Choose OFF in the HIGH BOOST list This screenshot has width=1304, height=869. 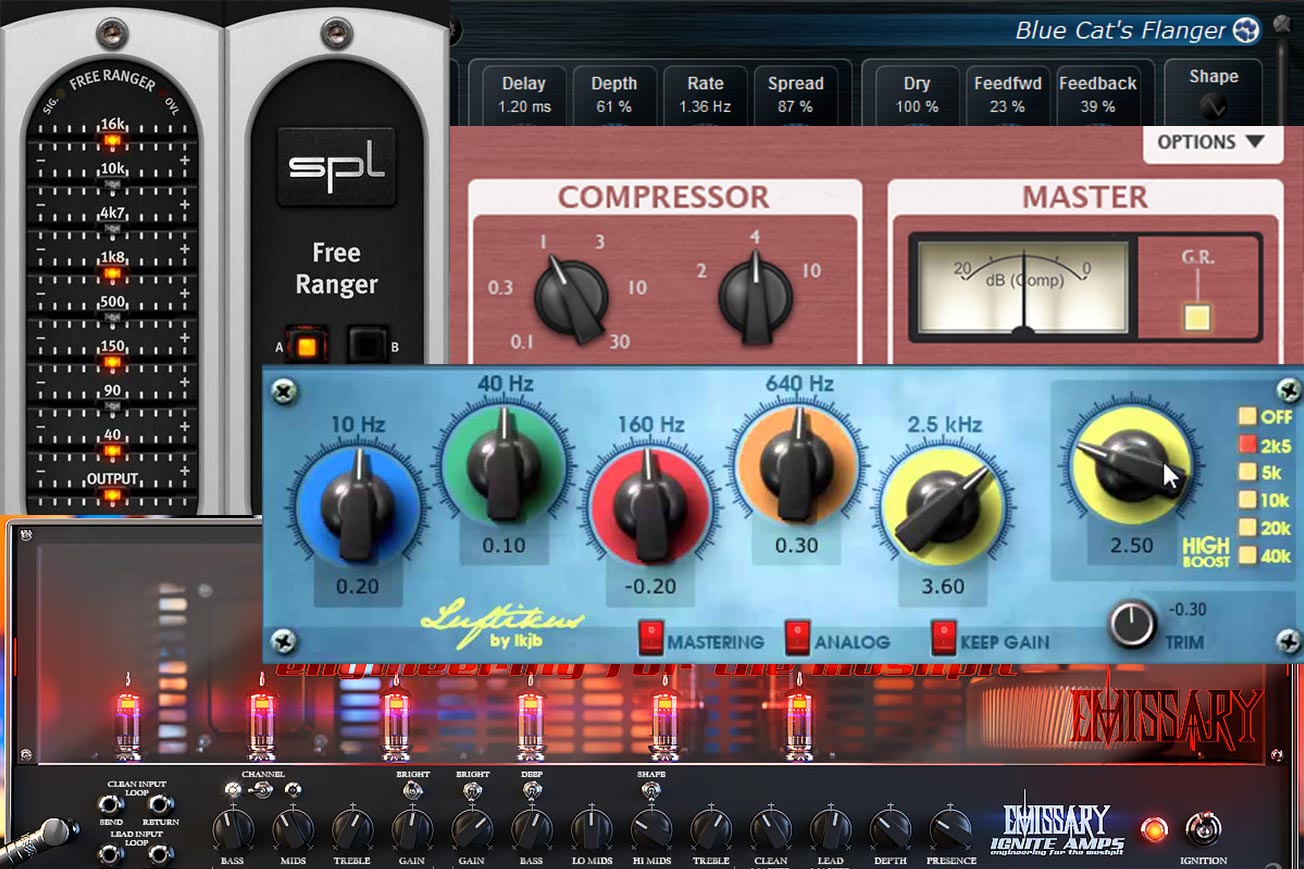(1247, 417)
